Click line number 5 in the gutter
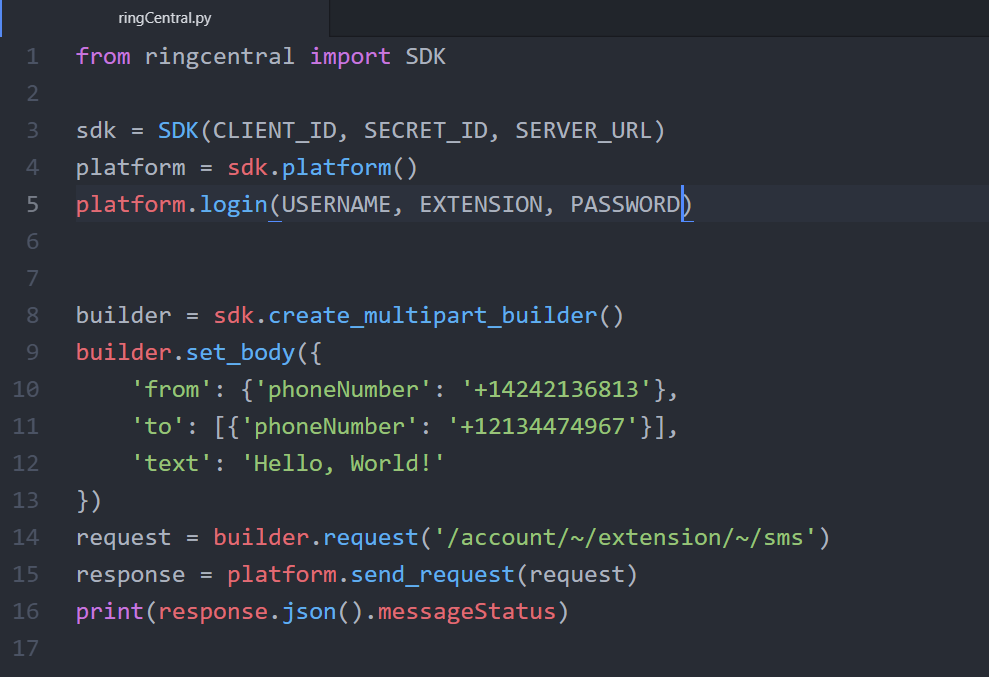The height and width of the screenshot is (677, 989). click(33, 204)
